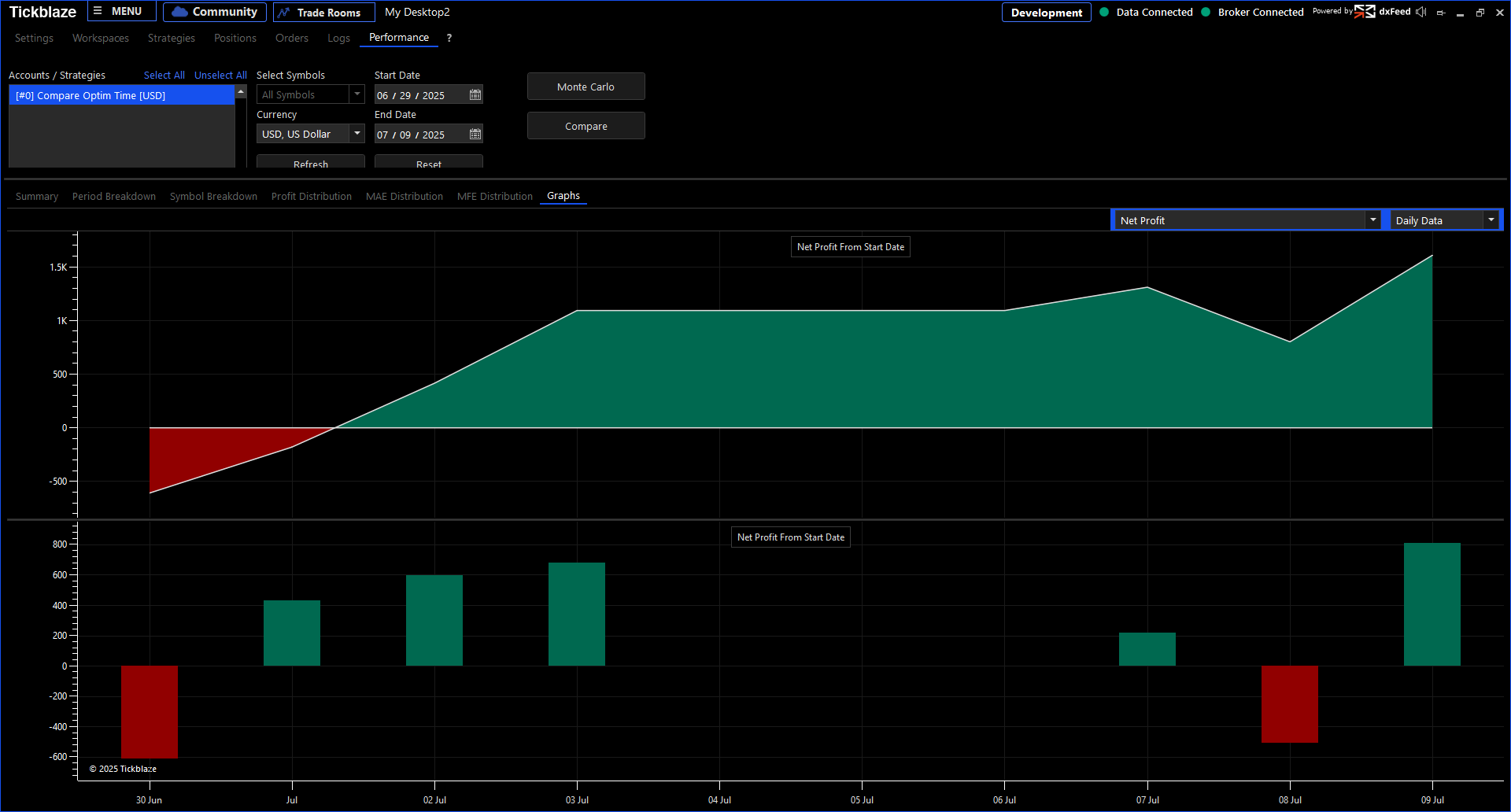1511x812 pixels.
Task: Switch to the Settings tab
Action: click(34, 38)
